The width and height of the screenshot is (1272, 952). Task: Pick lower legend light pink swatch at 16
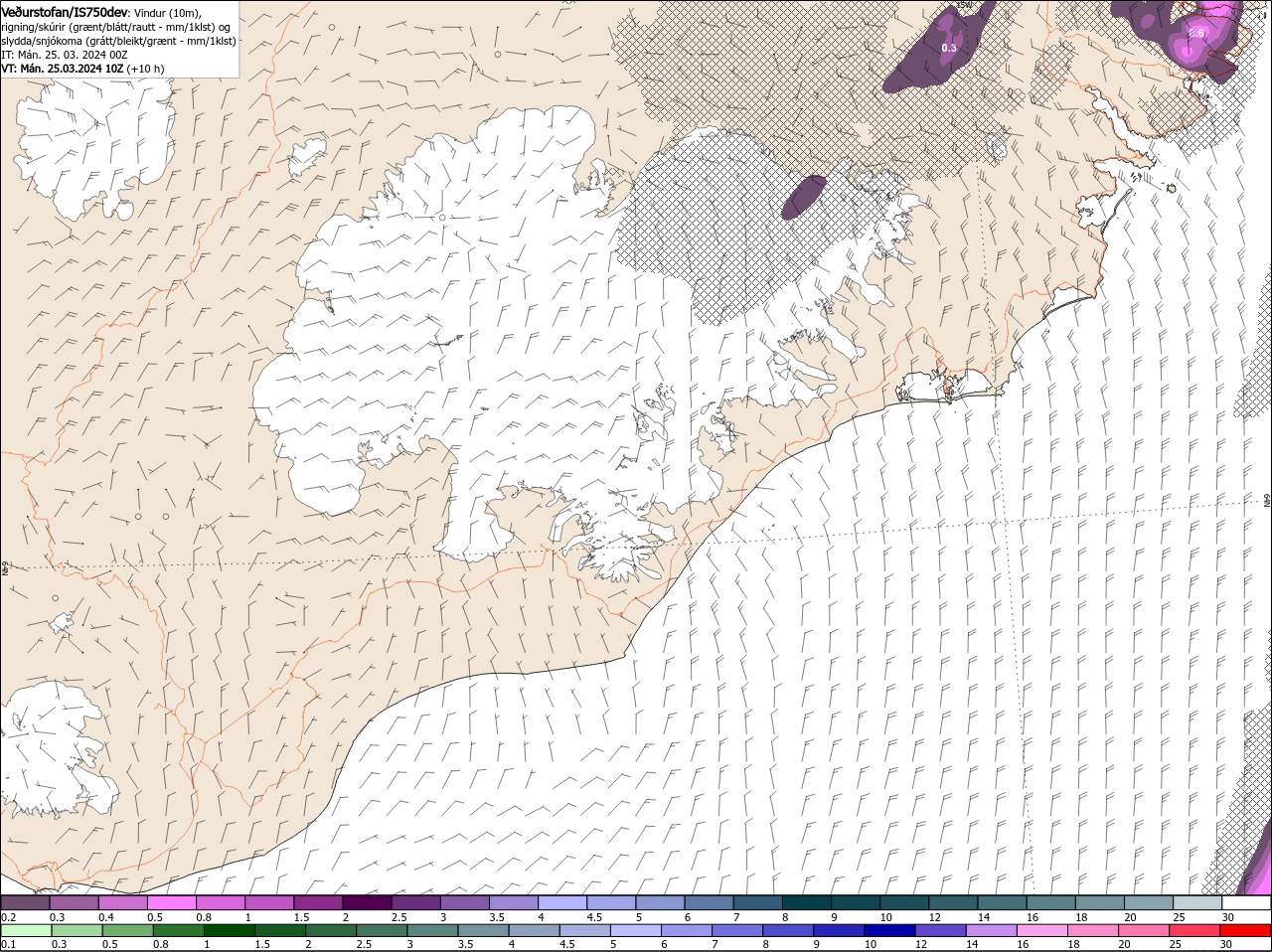[1042, 930]
